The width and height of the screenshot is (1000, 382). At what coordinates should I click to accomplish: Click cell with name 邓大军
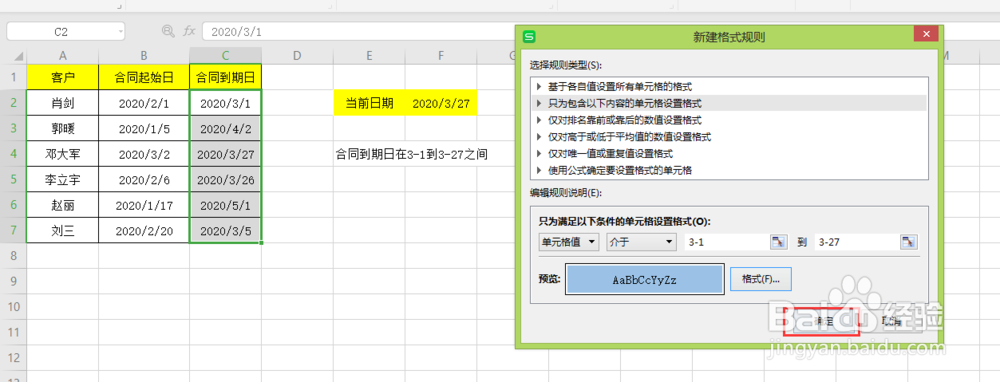tap(62, 154)
